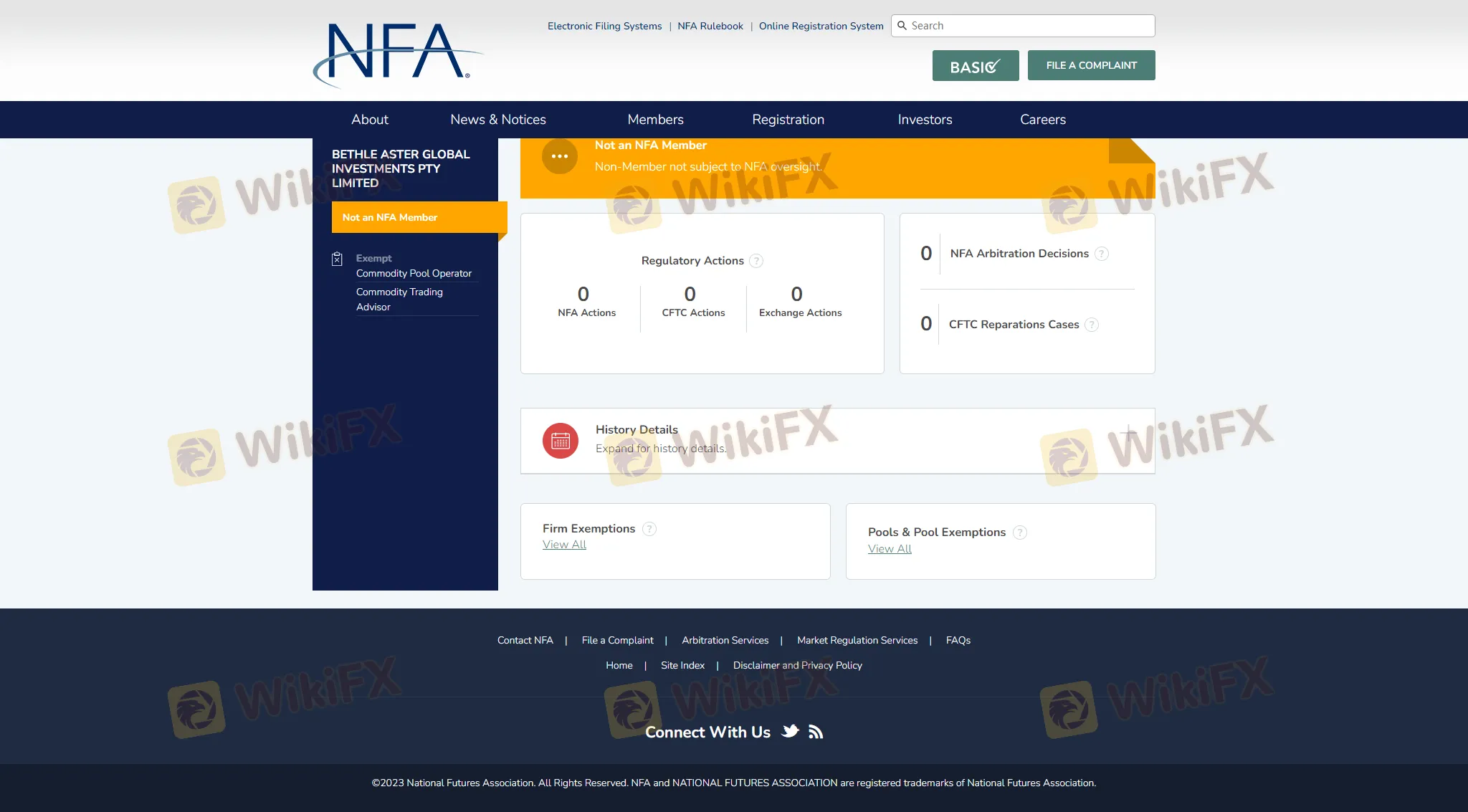Click the Exempt label in sidebar
This screenshot has width=1468, height=812.
pos(374,258)
